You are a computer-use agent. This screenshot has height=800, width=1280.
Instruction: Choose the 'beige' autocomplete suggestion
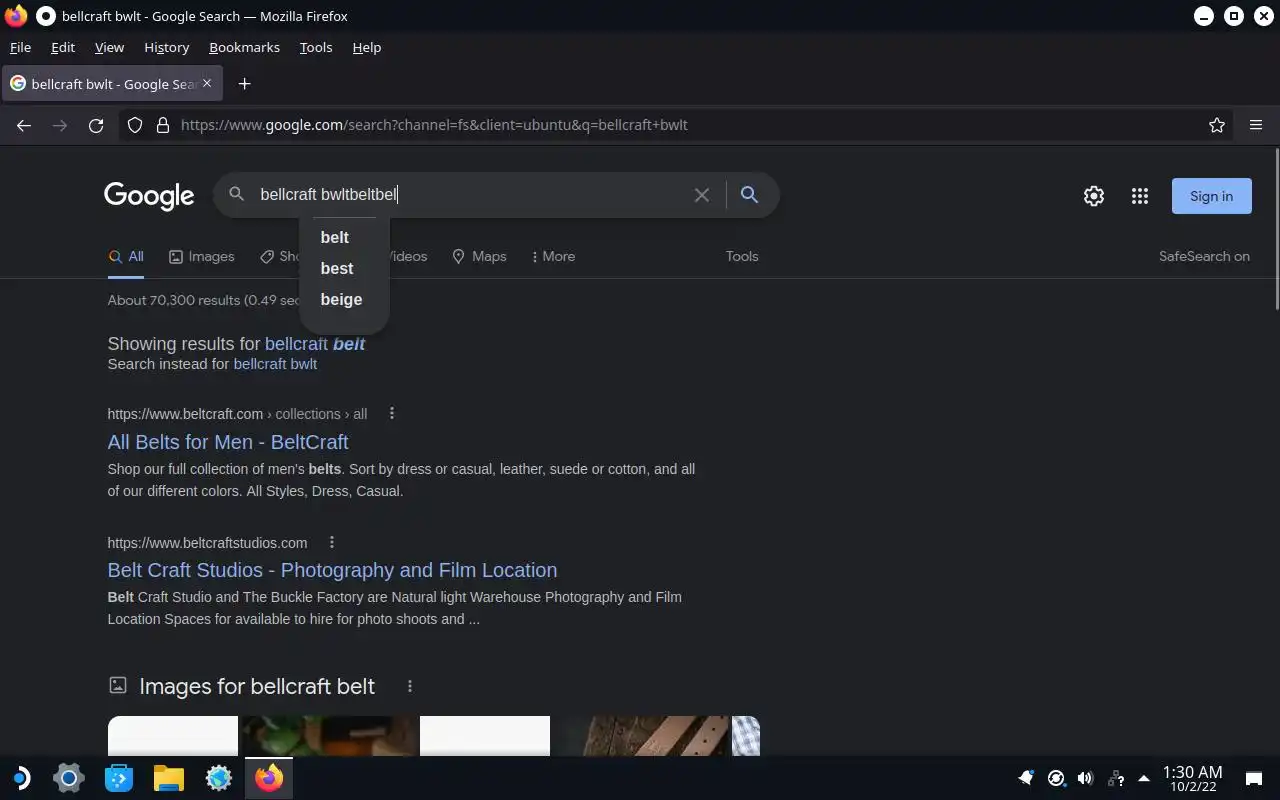point(341,300)
